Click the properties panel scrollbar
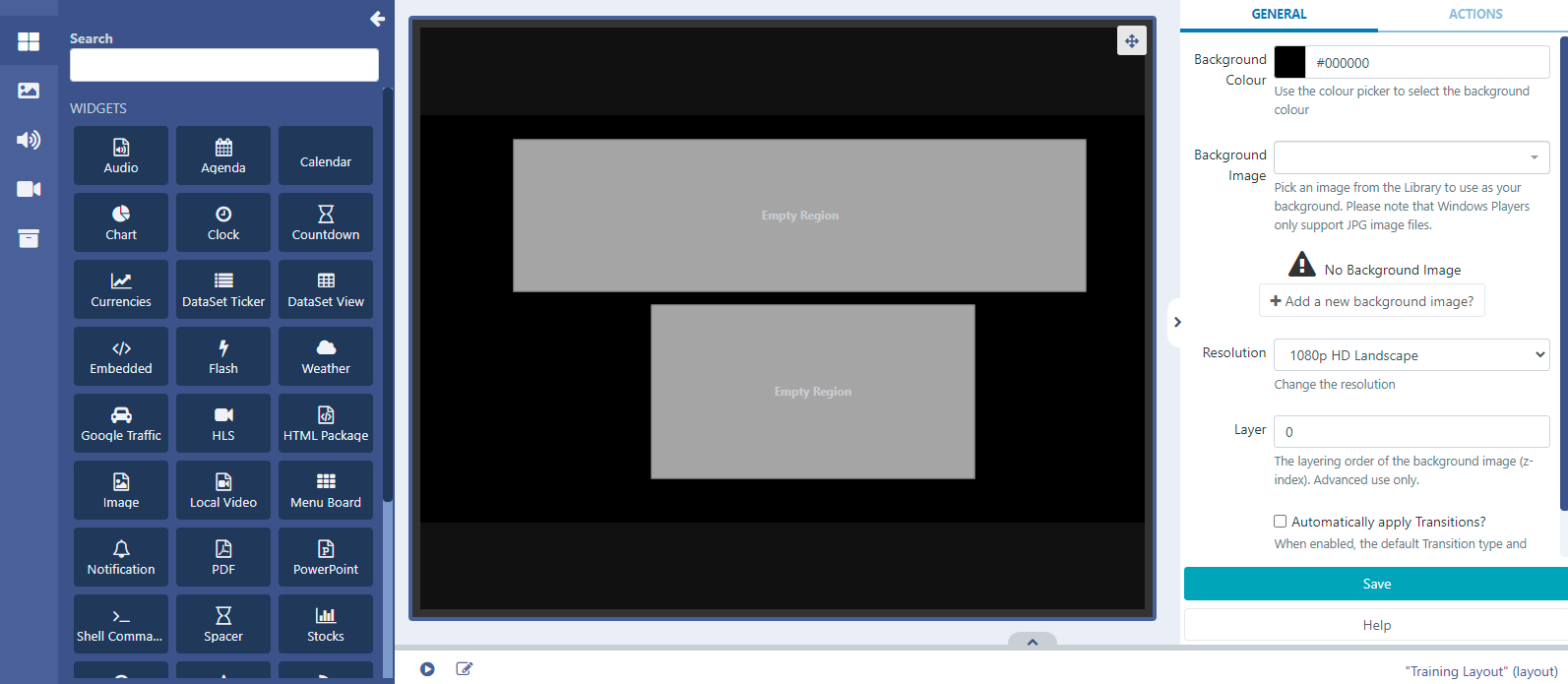This screenshot has height=684, width=1568. 1564,274
